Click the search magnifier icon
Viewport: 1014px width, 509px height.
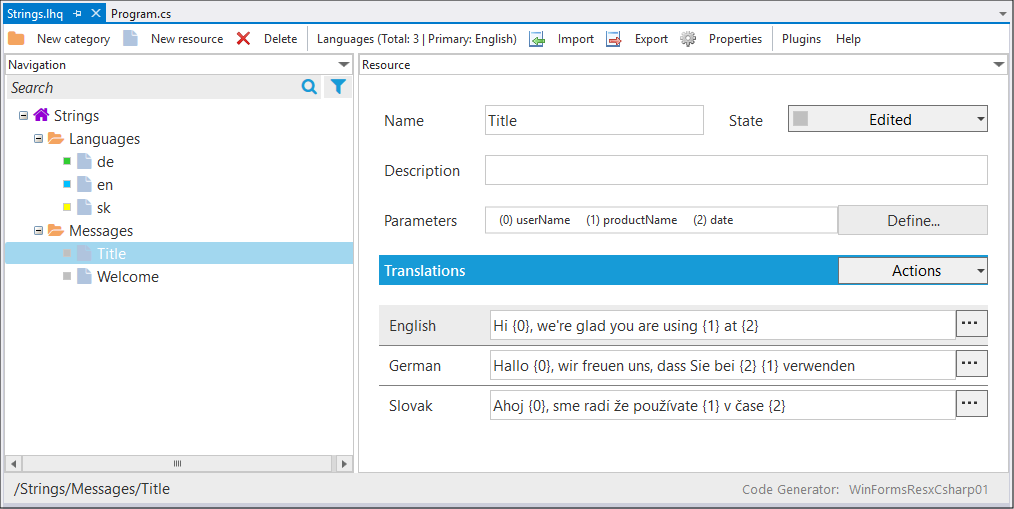[309, 87]
